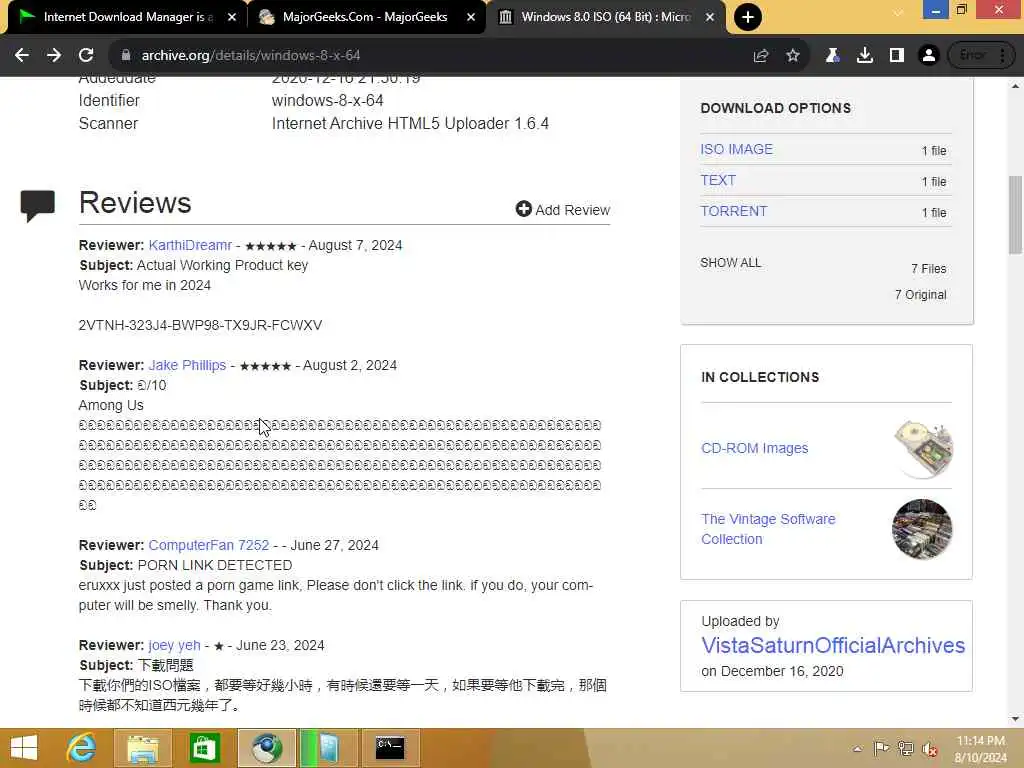
Task: Click the green book taskbar icon
Action: tap(327, 748)
